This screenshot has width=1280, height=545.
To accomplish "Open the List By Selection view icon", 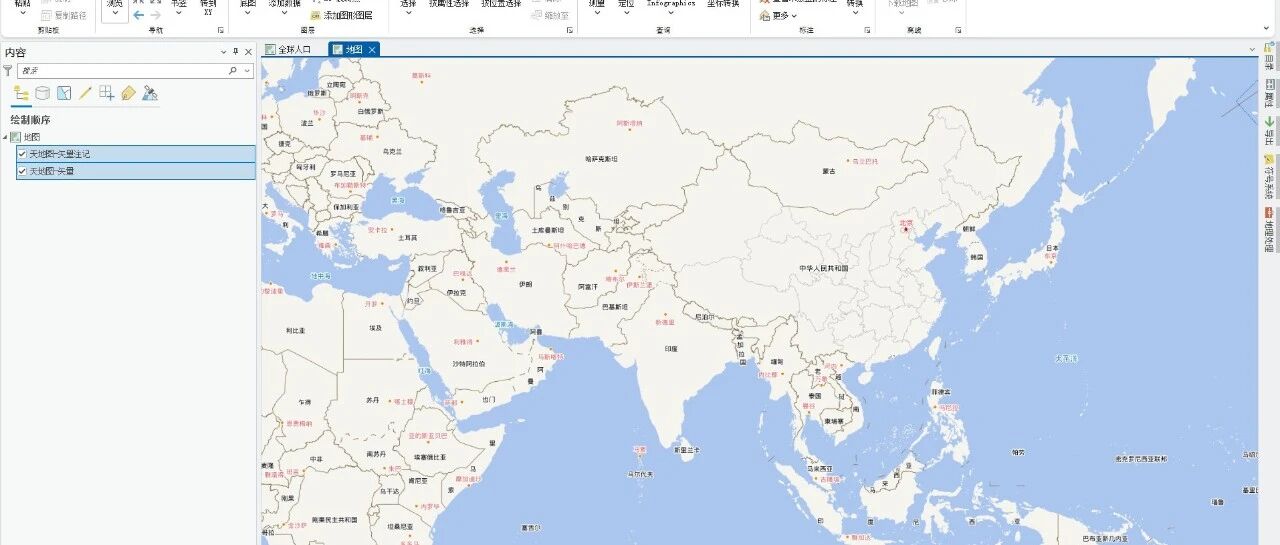I will coord(64,93).
